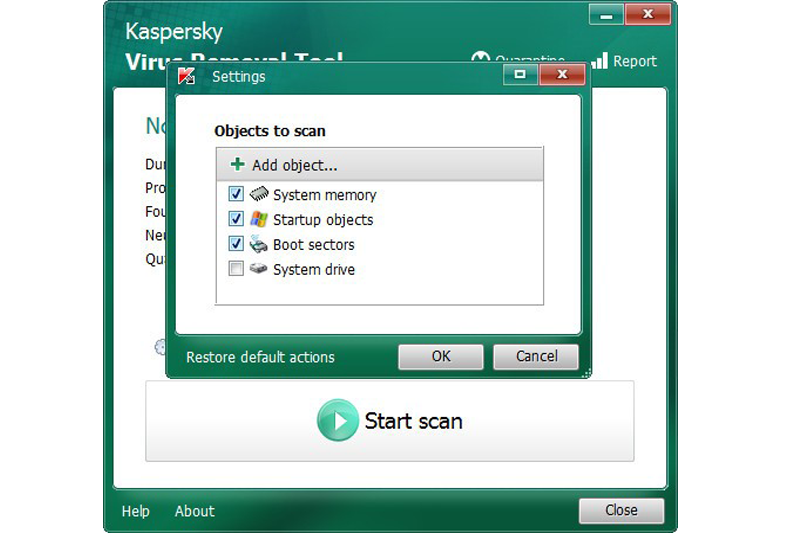Open Help in the main window footer
800x533 pixels.
(x=136, y=511)
